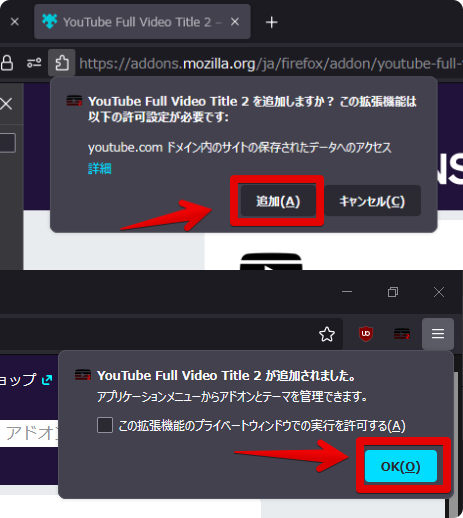463x518 pixels.
Task: Click the external-link icon next to ョップ
Action: [47, 380]
